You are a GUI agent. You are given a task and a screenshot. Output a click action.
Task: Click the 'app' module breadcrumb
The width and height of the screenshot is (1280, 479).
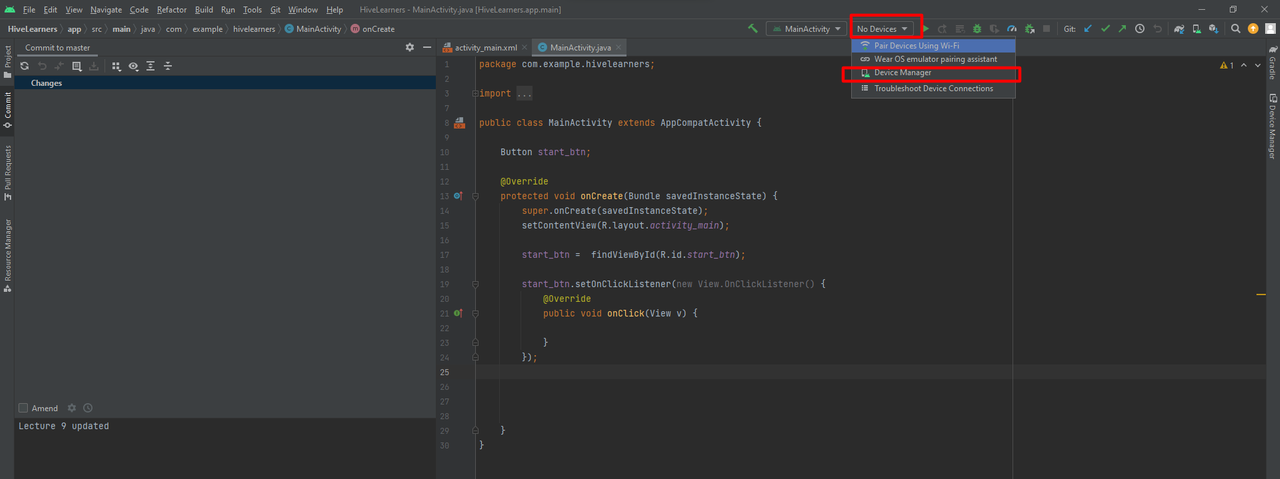tap(74, 29)
